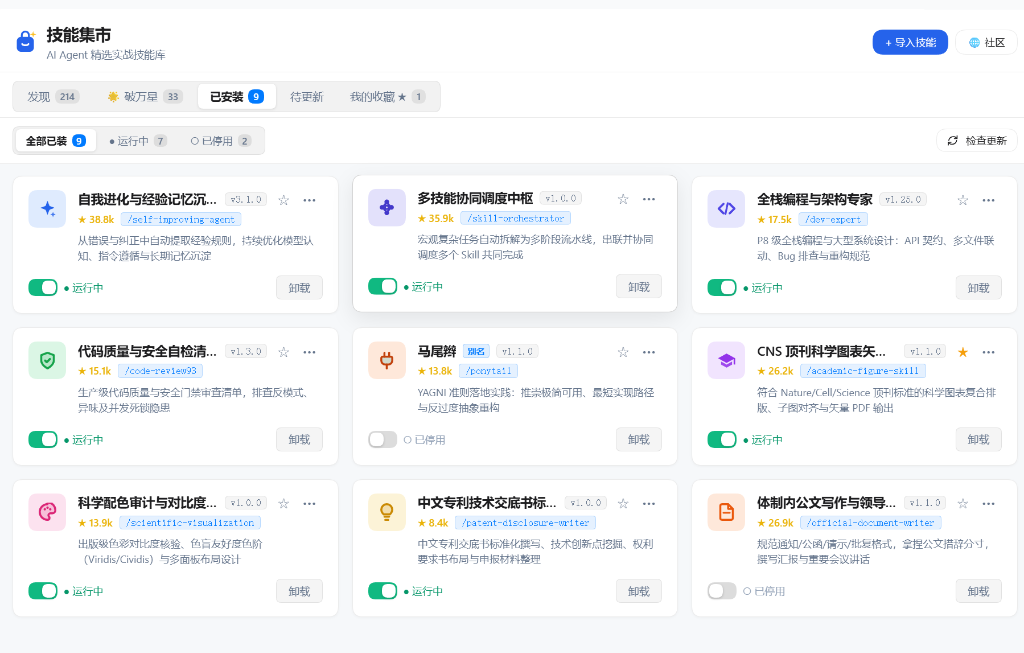
Task: Click the purple orchestrator icon of 多技能协同调度中枢
Action: click(x=387, y=208)
